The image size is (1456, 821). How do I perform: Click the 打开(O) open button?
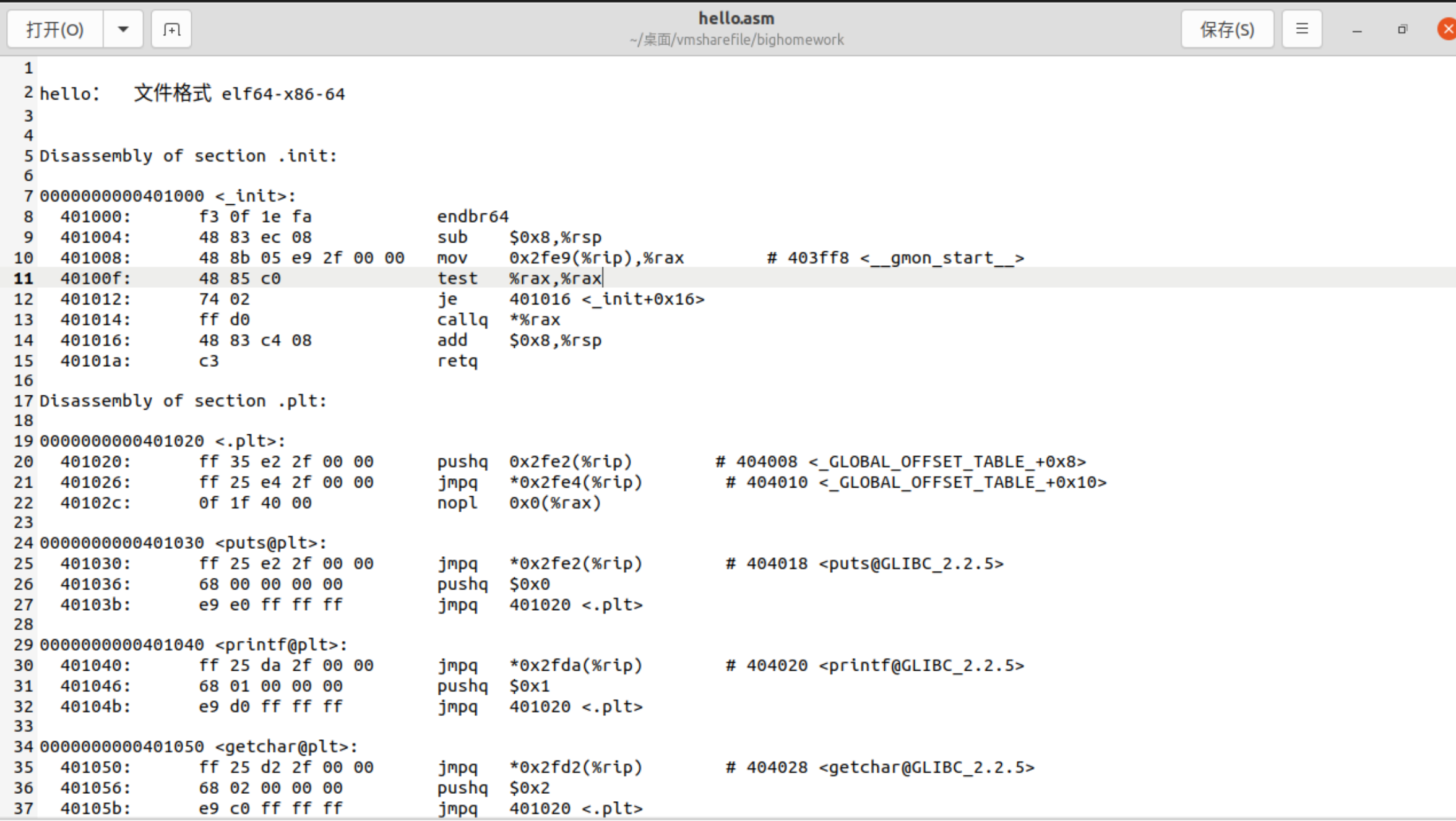pyautogui.click(x=55, y=29)
